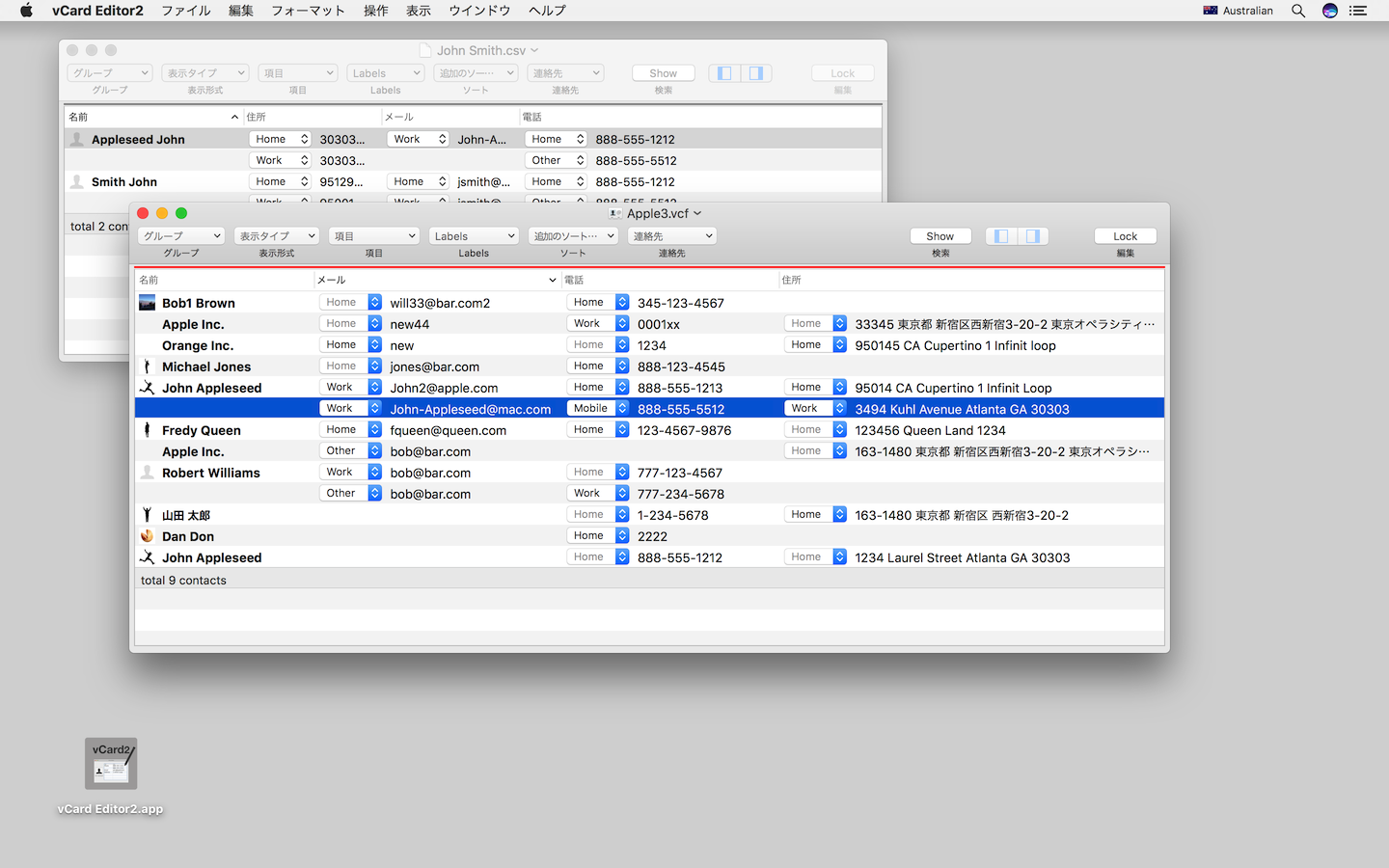This screenshot has height=868, width=1389.
Task: Sort by 名前 column in Apple3.vcf
Action: coord(224,281)
